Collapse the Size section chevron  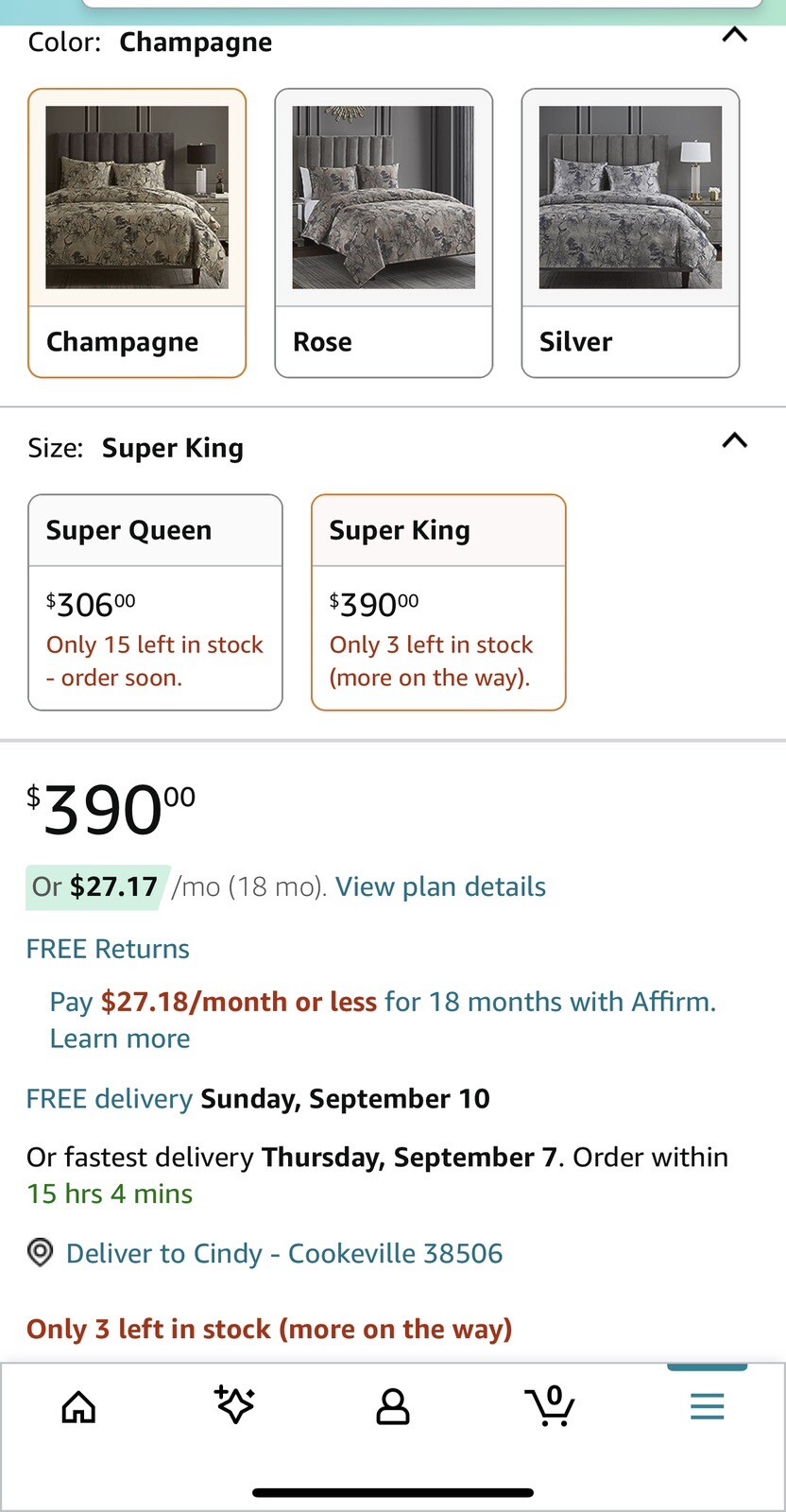tap(735, 440)
